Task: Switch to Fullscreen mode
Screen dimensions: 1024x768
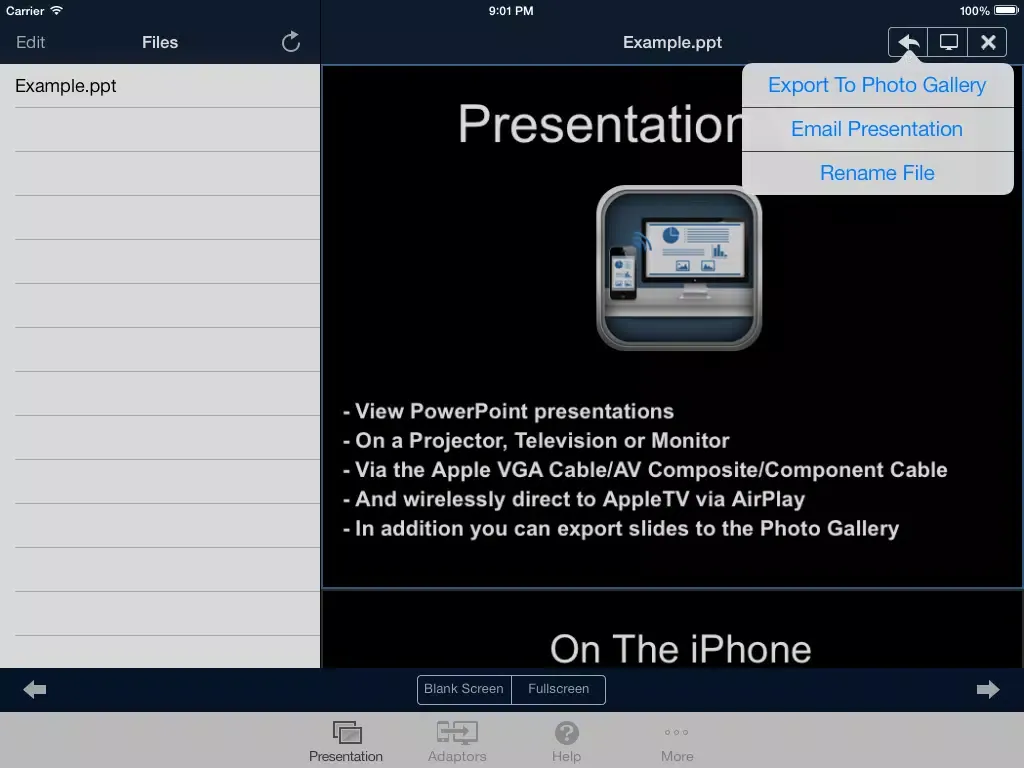Action: [x=558, y=689]
